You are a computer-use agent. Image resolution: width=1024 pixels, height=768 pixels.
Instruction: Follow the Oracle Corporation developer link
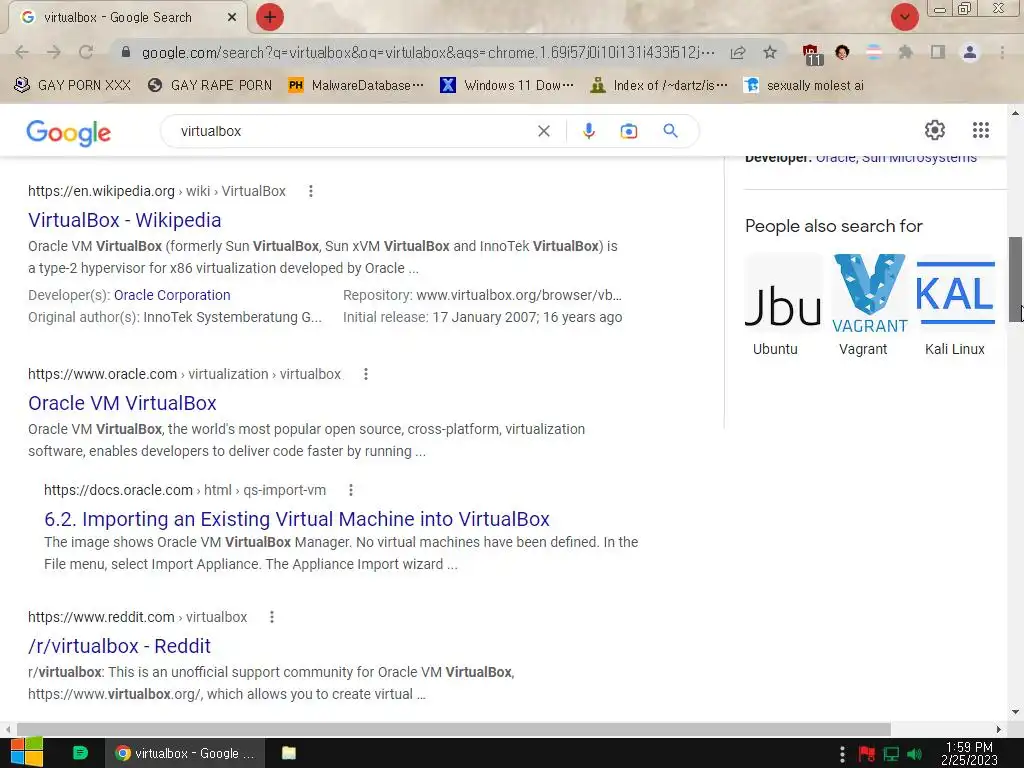[172, 295]
